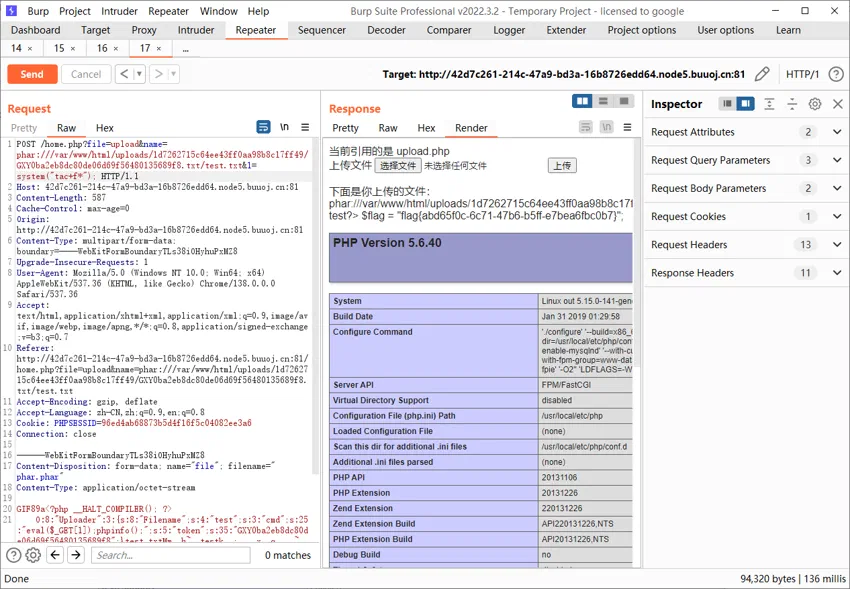Click the Burp Suite logo icon
The width and height of the screenshot is (850, 589).
(11, 11)
